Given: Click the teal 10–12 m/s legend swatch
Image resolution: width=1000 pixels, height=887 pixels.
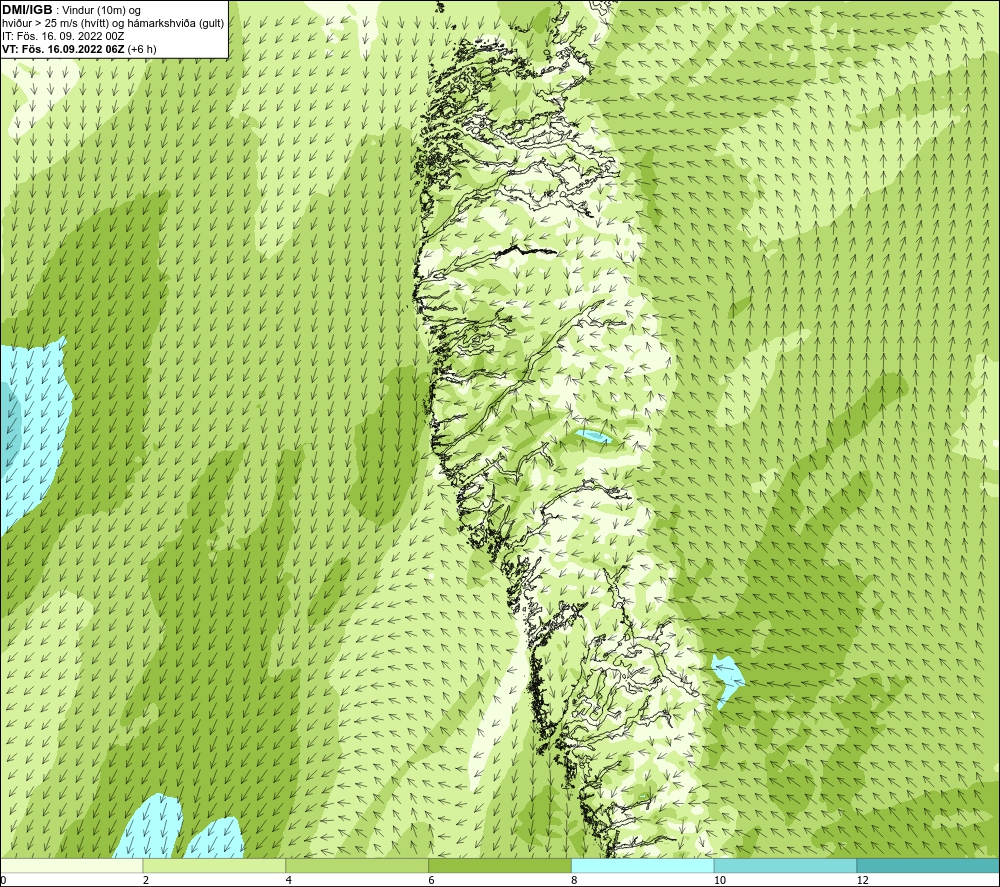Looking at the screenshot, I should [786, 865].
